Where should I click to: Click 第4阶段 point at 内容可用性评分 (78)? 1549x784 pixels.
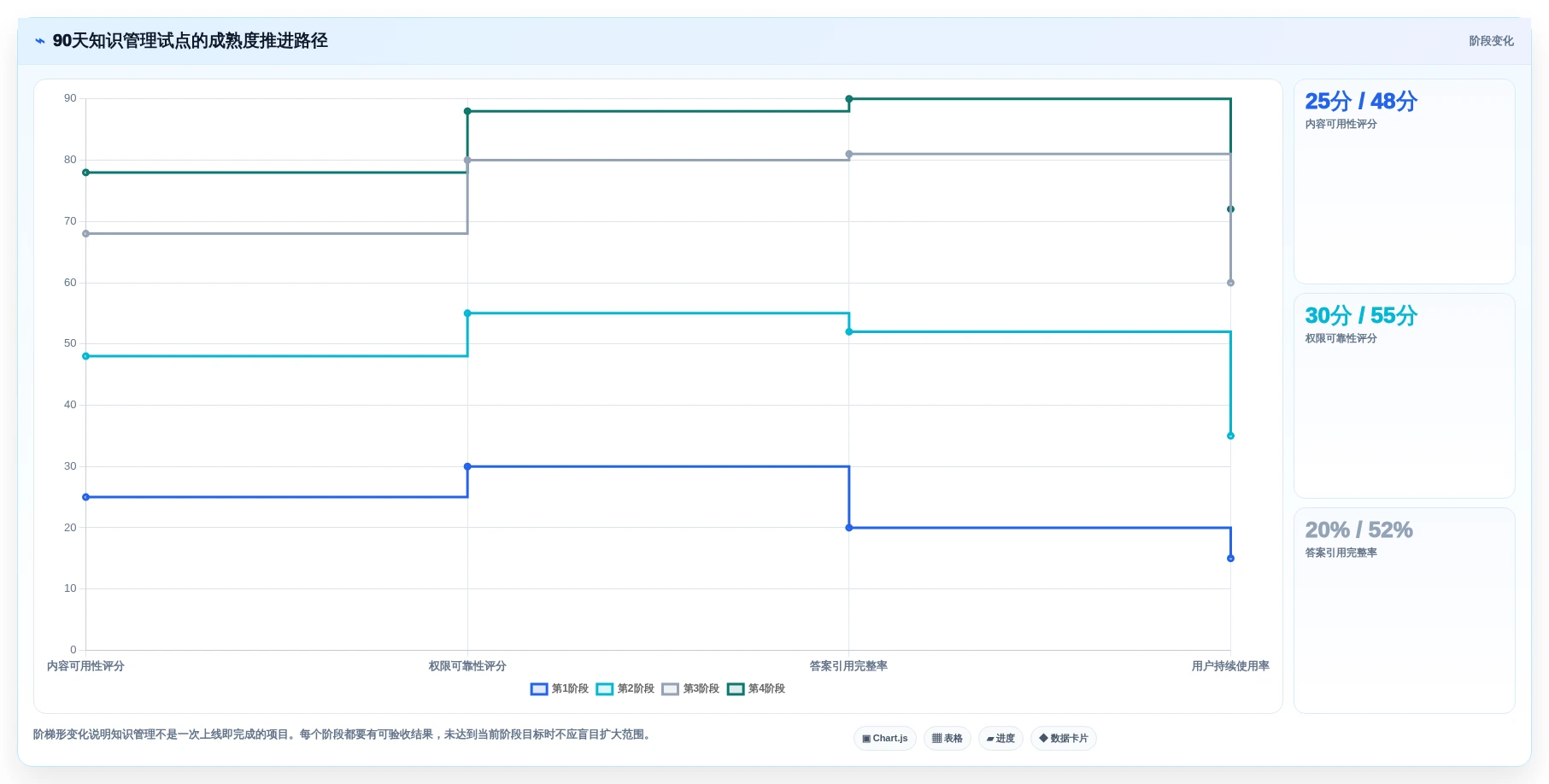coord(85,173)
